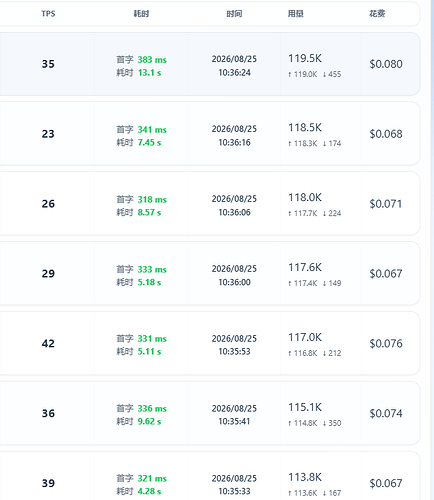Open the 10:36:00 log entry

[210, 274]
